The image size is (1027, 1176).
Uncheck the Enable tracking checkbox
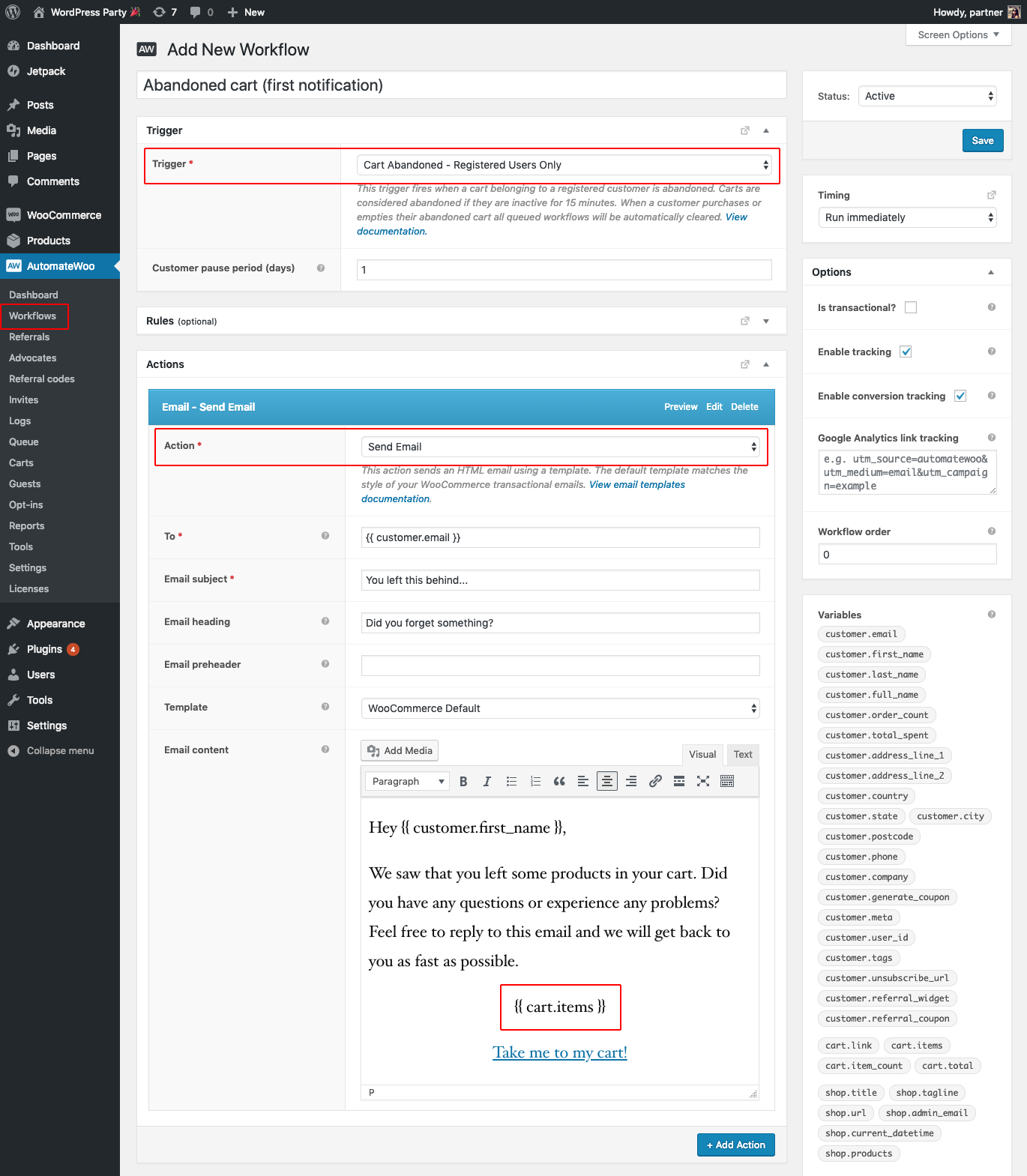906,352
